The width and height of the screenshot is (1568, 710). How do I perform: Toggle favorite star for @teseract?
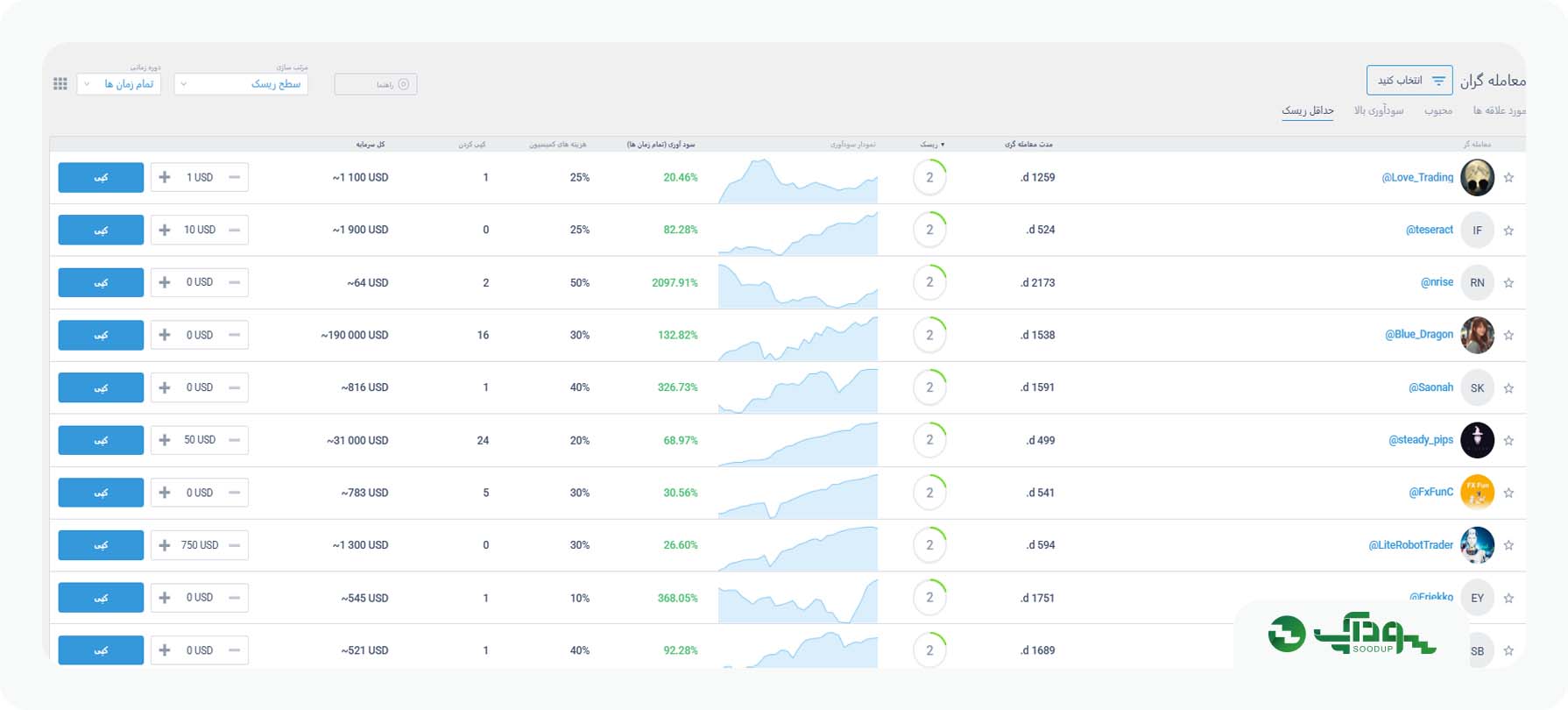[1508, 231]
